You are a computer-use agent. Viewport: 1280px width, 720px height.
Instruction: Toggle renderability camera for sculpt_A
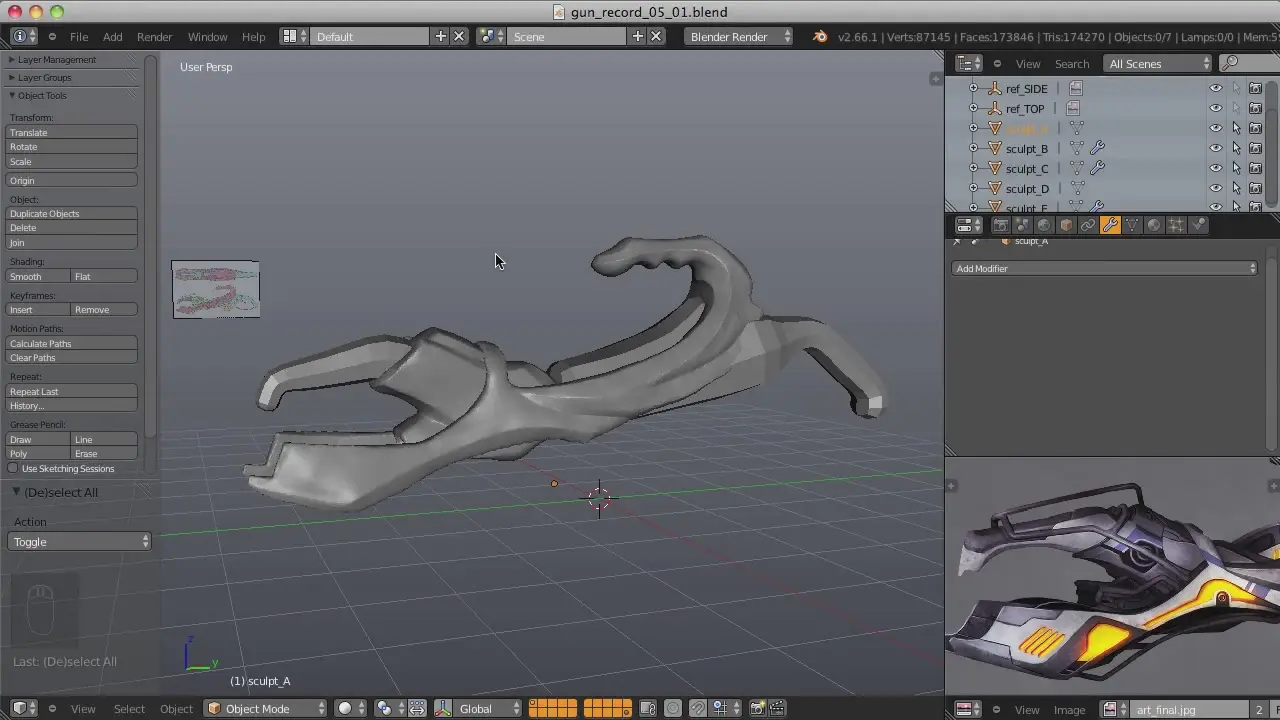[x=1255, y=128]
